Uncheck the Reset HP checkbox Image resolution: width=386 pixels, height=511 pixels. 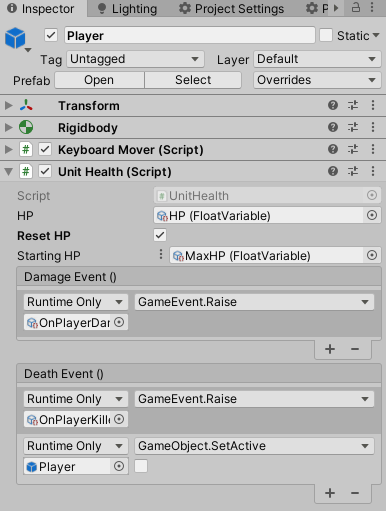click(160, 235)
